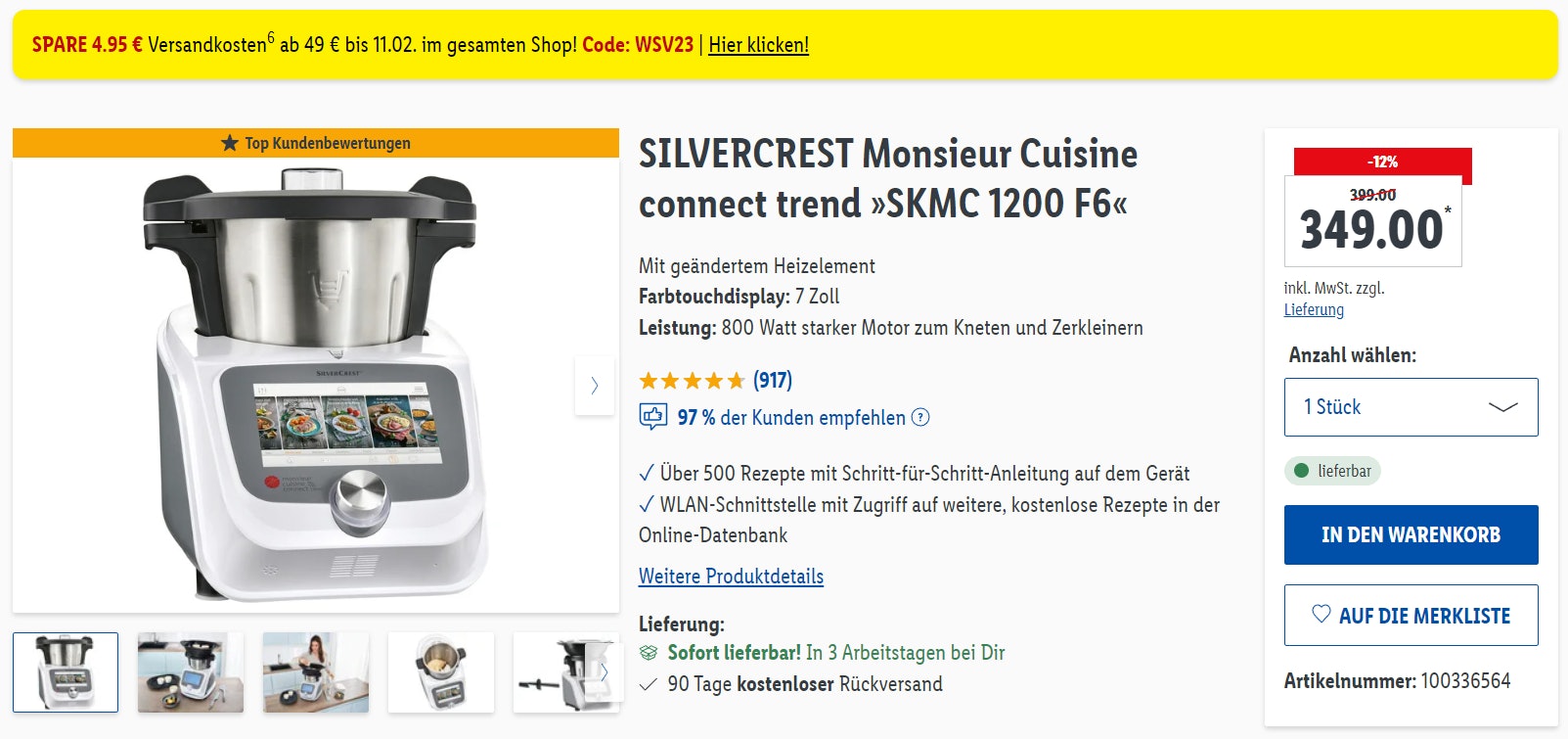Click the Lieferung link below the price

pyautogui.click(x=1314, y=309)
